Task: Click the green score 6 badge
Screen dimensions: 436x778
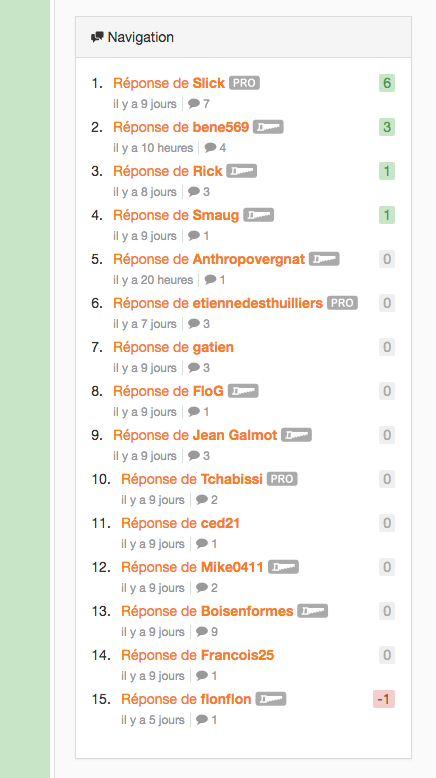Action: [x=387, y=83]
